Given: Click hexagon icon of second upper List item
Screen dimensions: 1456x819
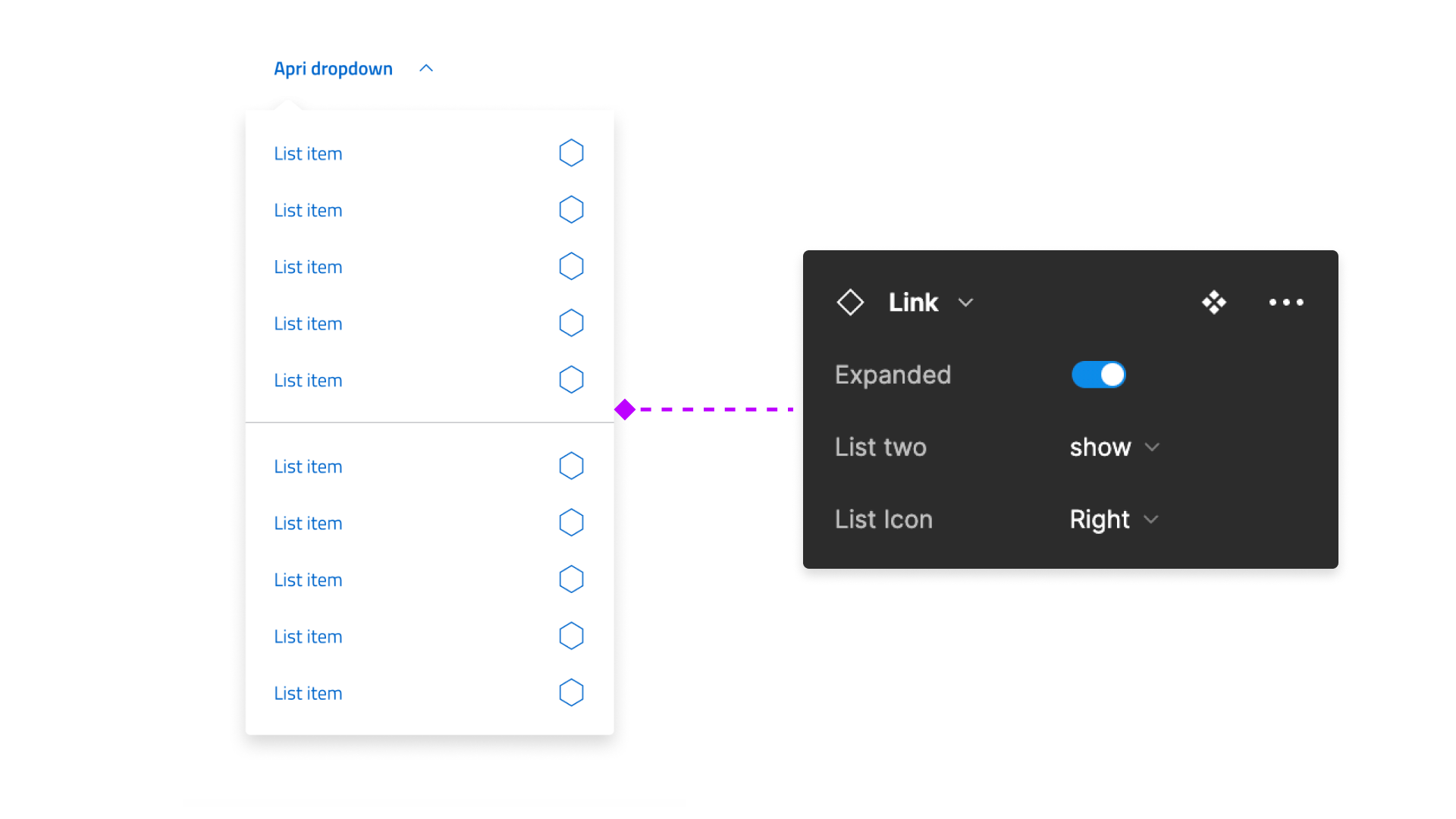Looking at the screenshot, I should point(571,209).
